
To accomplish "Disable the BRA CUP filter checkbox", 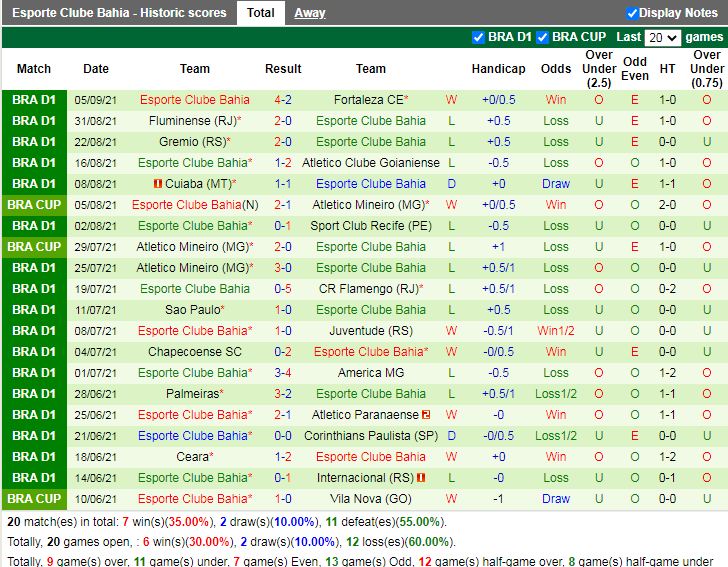I will [542, 37].
